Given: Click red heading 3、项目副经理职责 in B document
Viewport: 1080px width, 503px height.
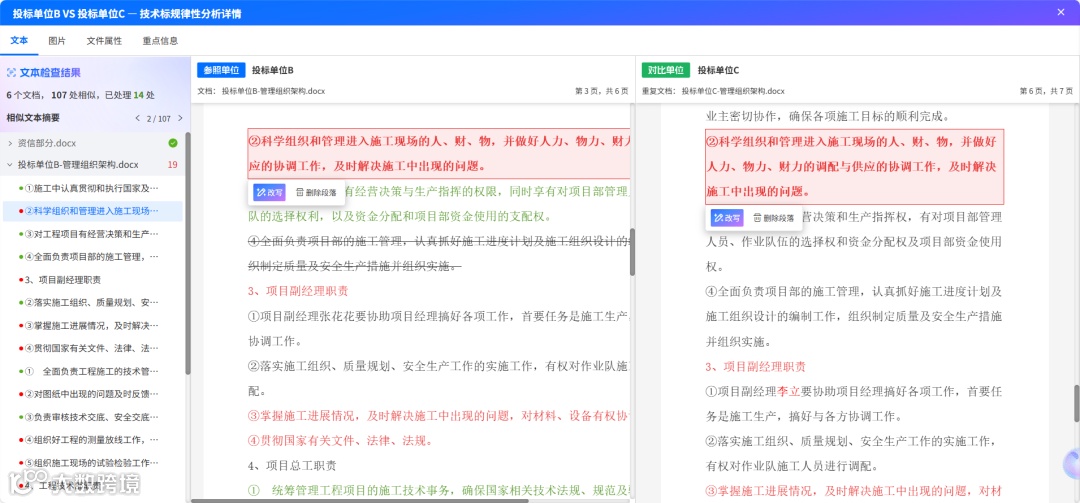Looking at the screenshot, I should 298,291.
